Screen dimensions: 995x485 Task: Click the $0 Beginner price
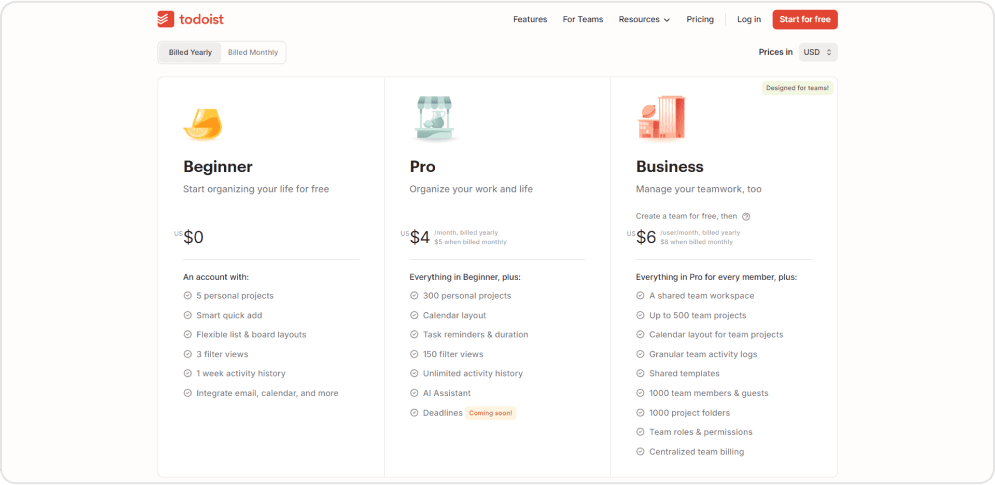(x=193, y=237)
